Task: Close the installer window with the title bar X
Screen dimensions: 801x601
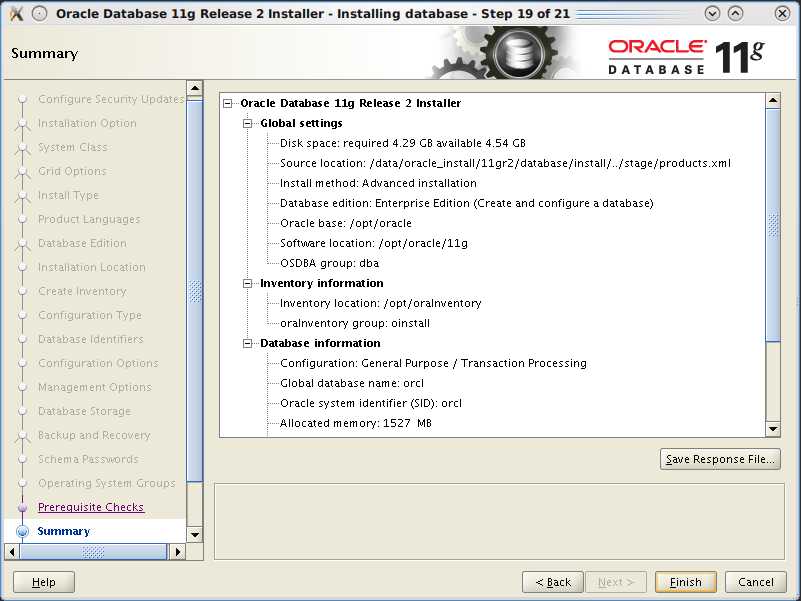Action: (782, 13)
